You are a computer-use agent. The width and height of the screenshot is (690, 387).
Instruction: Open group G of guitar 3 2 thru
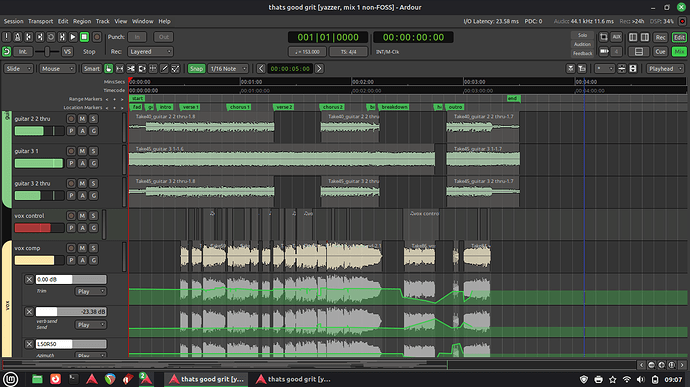pos(93,195)
